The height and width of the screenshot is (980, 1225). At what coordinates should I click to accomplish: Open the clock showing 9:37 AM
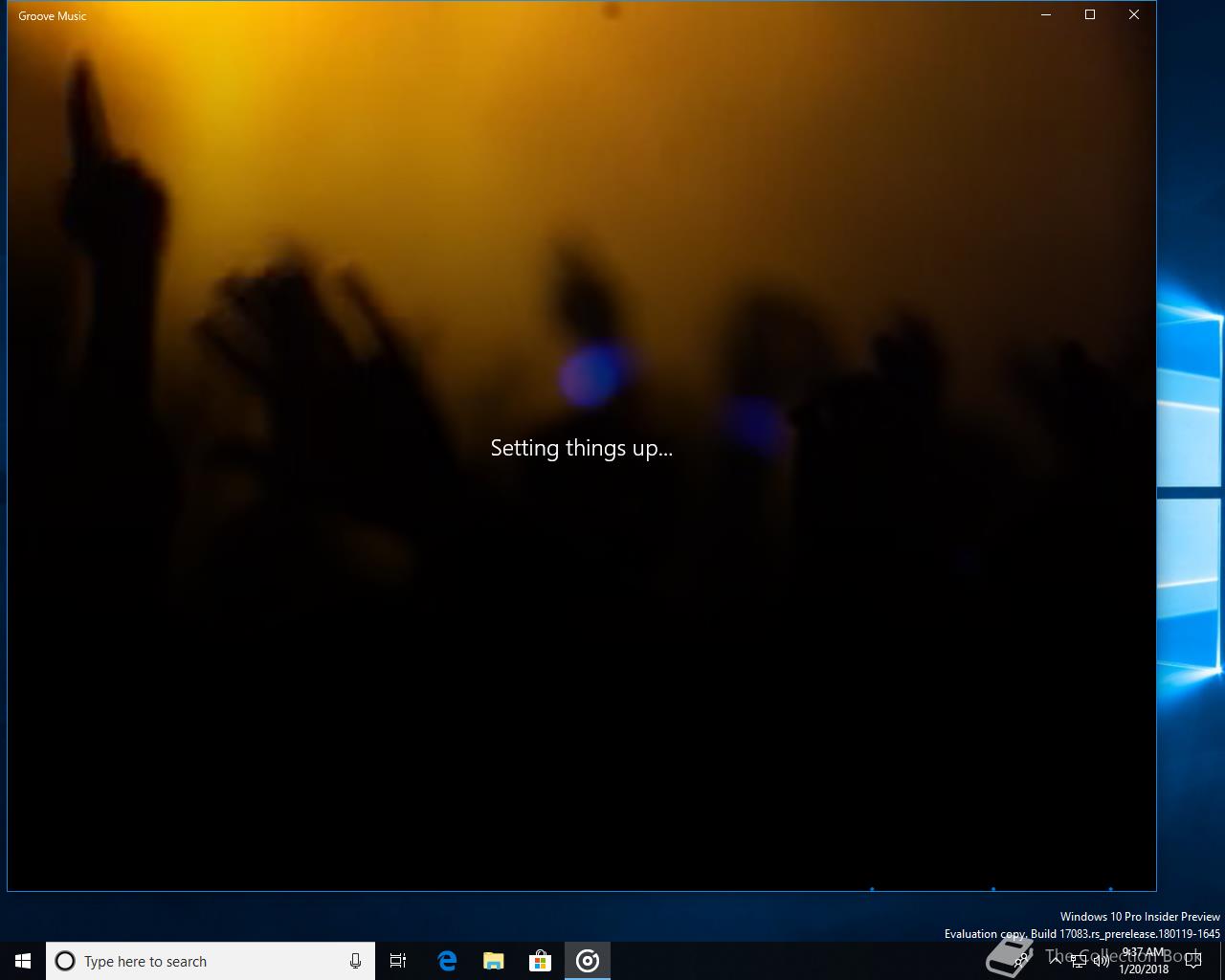point(1144,961)
